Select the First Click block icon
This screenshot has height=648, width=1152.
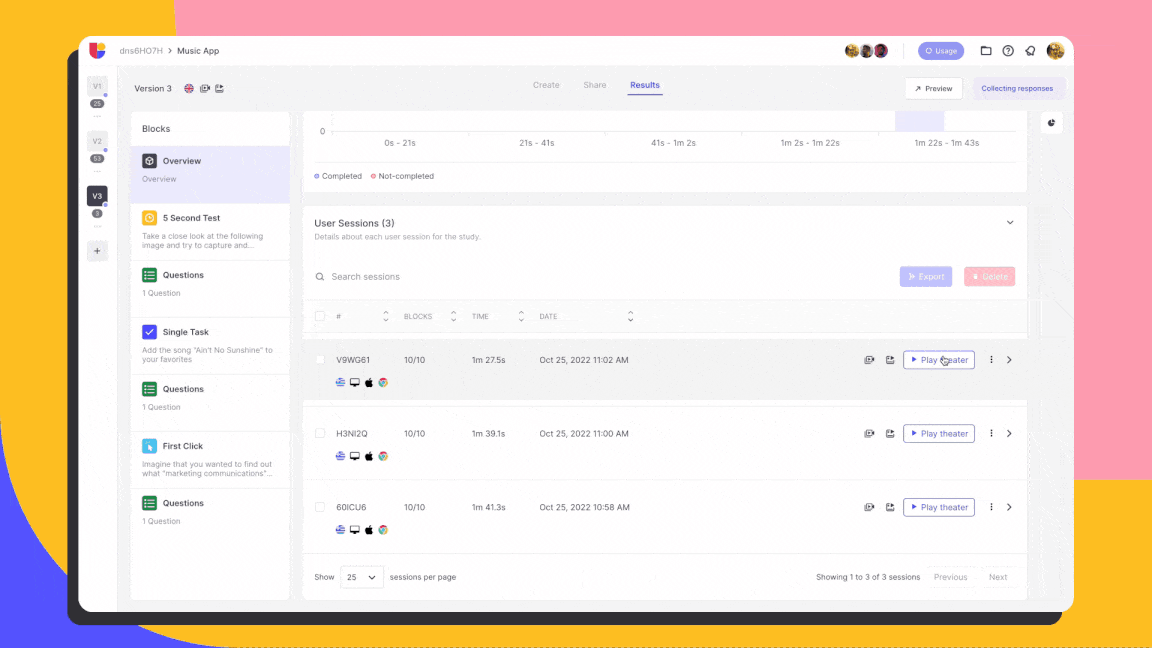[x=151, y=446]
